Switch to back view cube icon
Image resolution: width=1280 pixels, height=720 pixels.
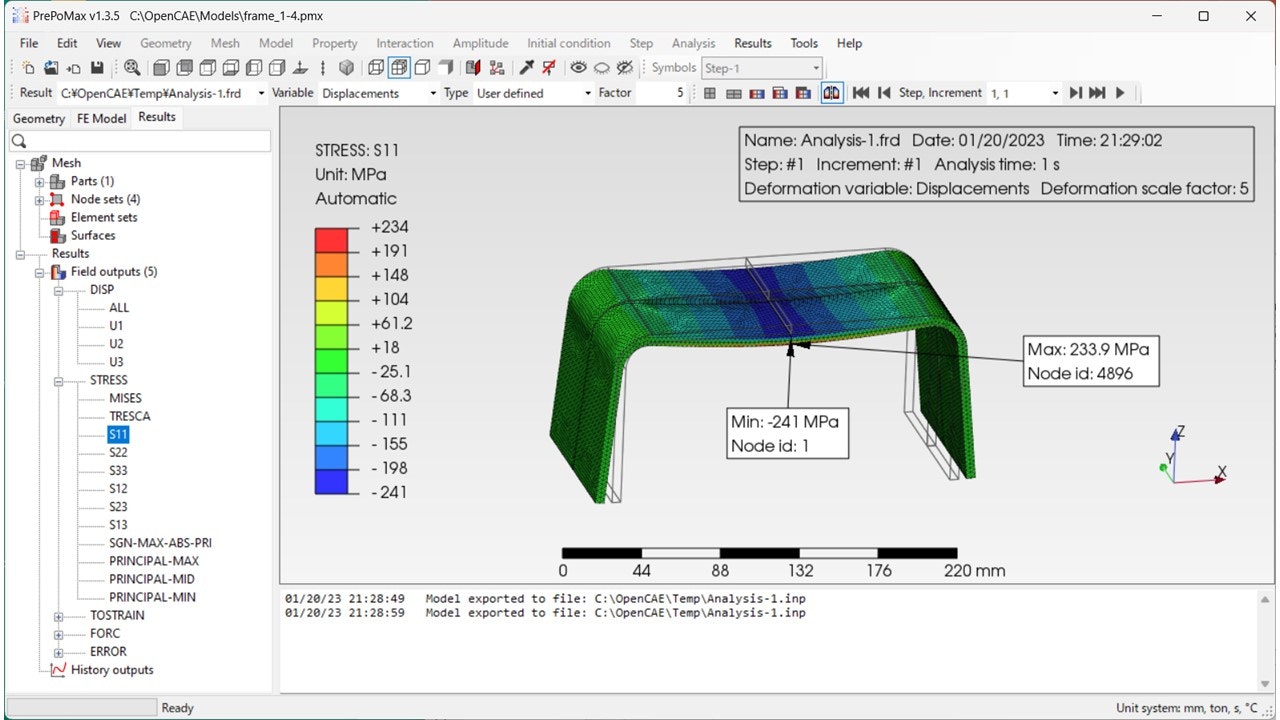coord(184,68)
